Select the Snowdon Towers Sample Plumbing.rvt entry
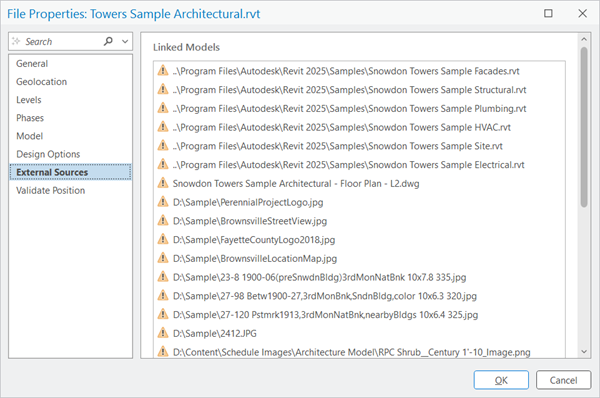 (x=349, y=109)
